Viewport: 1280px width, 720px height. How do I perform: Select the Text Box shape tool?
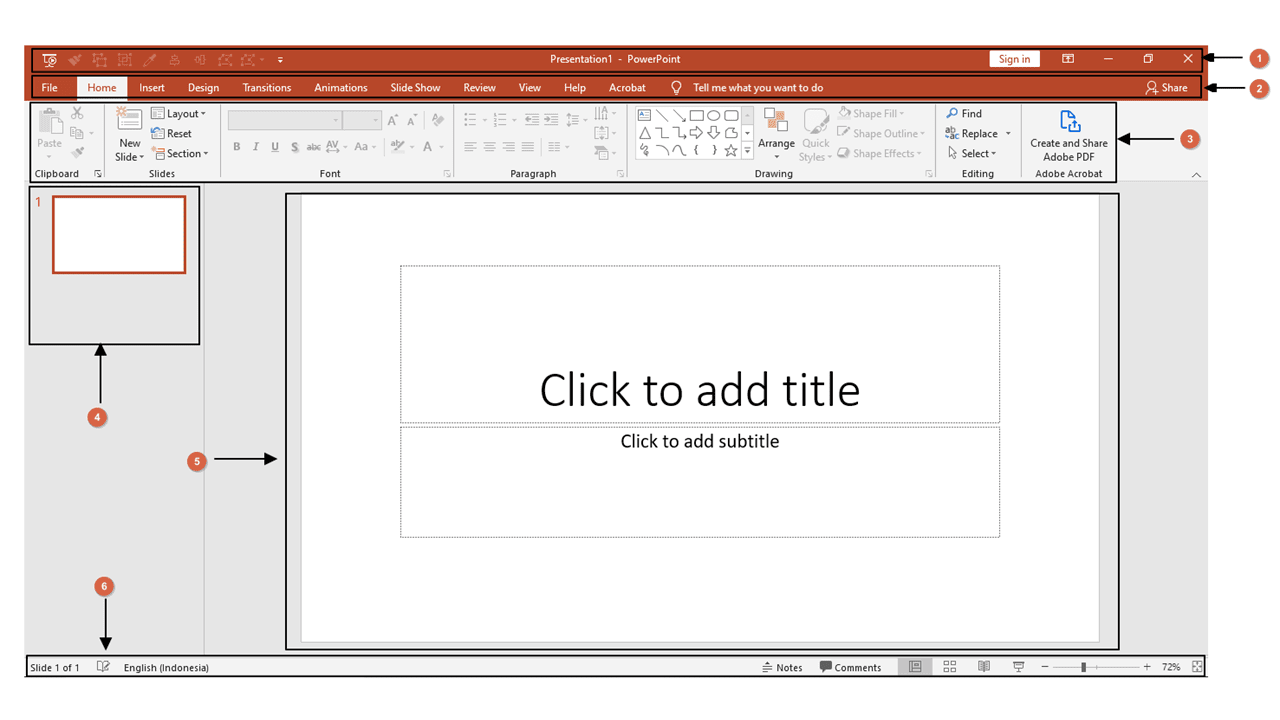click(644, 115)
